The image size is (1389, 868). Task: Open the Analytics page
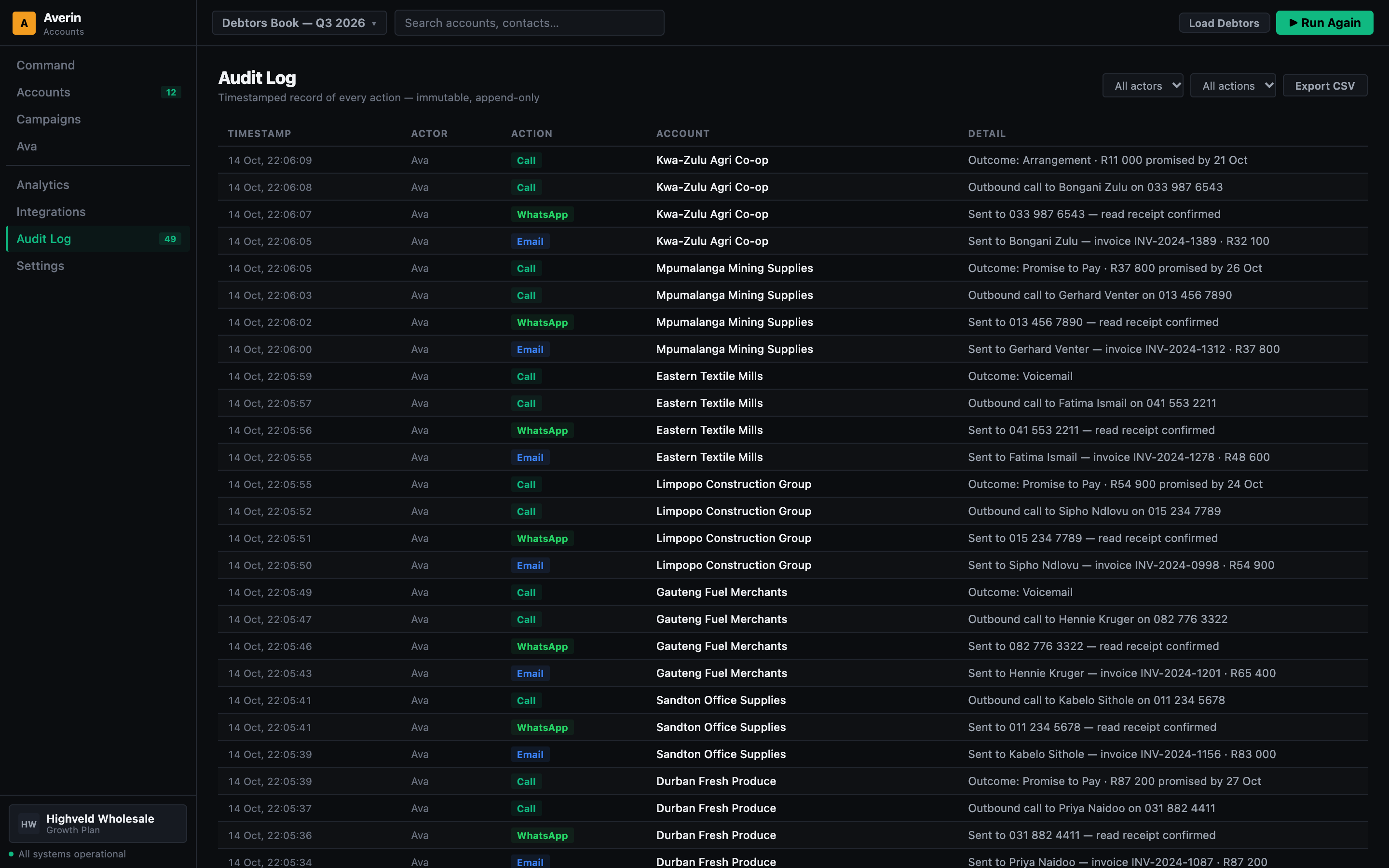97,185
